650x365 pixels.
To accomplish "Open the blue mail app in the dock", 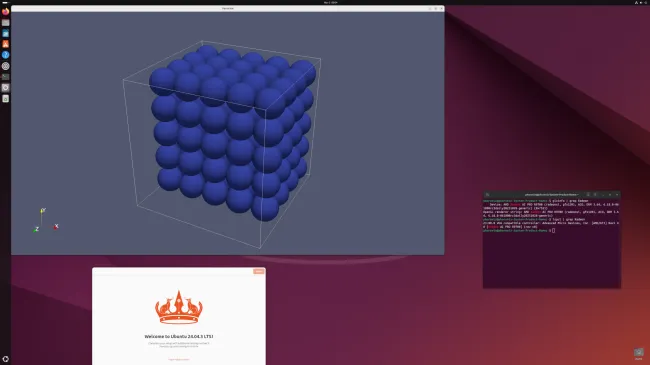I will [5, 34].
